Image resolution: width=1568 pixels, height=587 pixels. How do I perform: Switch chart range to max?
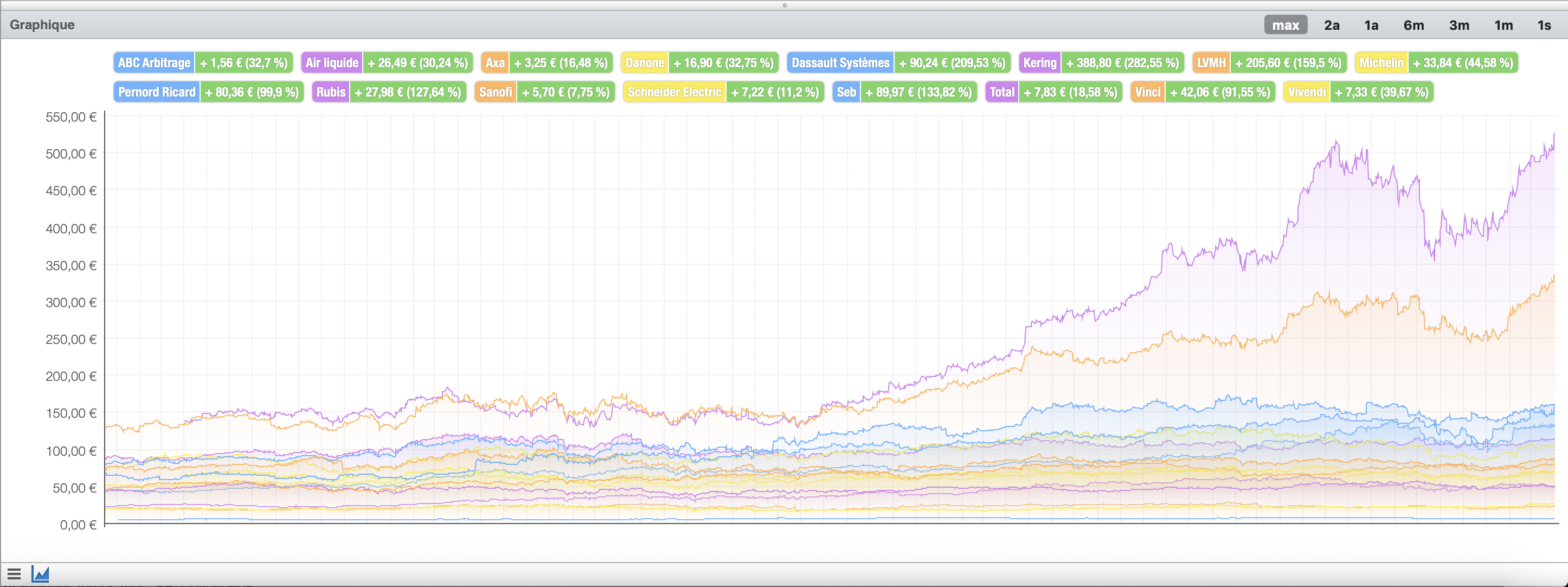coord(1285,25)
